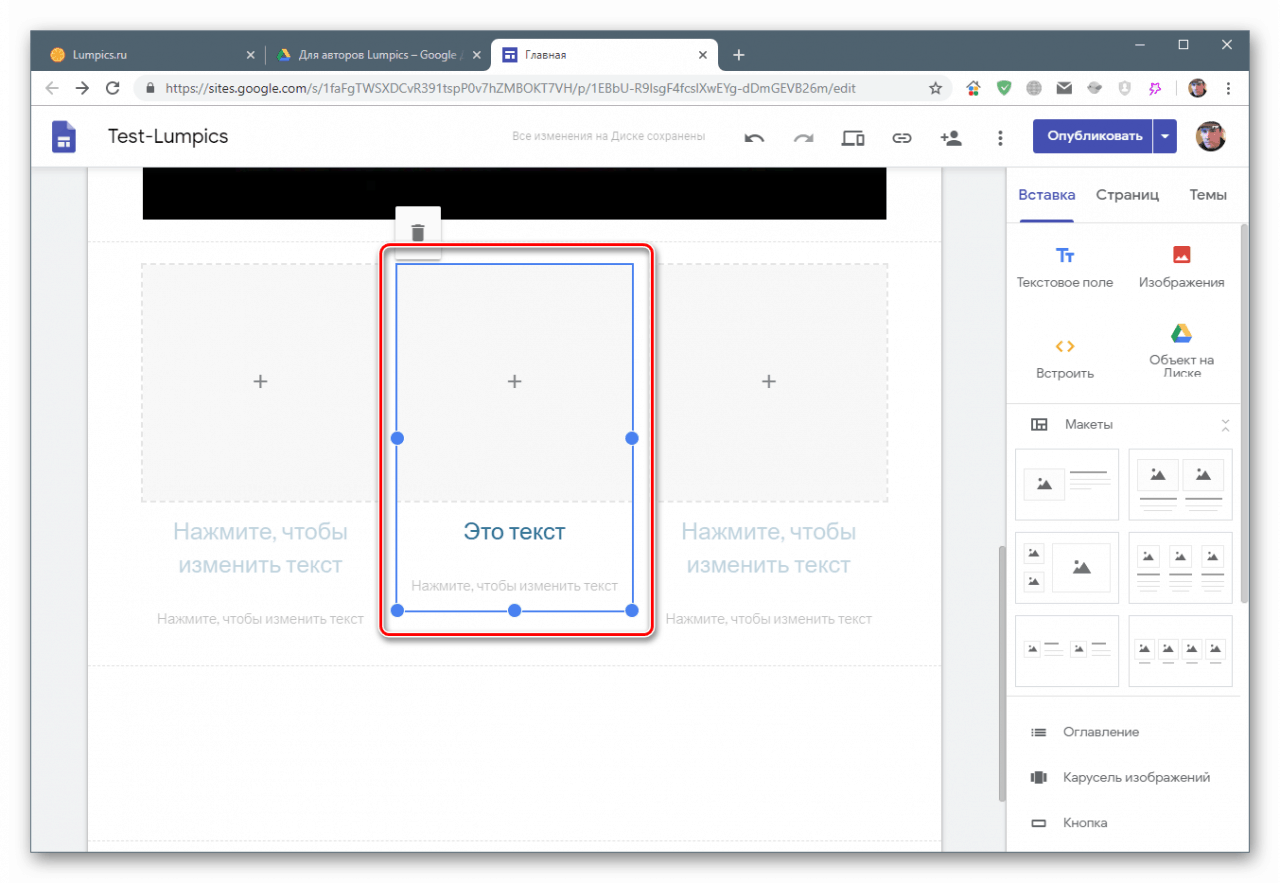Insert an Объект на Диске Drive item
Viewport: 1280px width, 883px height.
point(1181,351)
